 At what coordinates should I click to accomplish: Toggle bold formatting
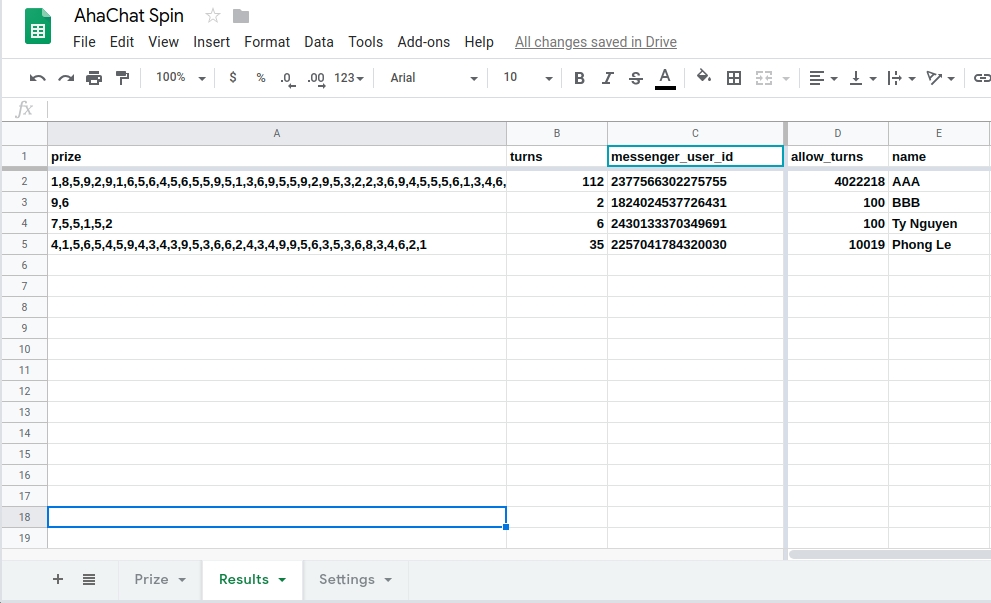[x=580, y=78]
